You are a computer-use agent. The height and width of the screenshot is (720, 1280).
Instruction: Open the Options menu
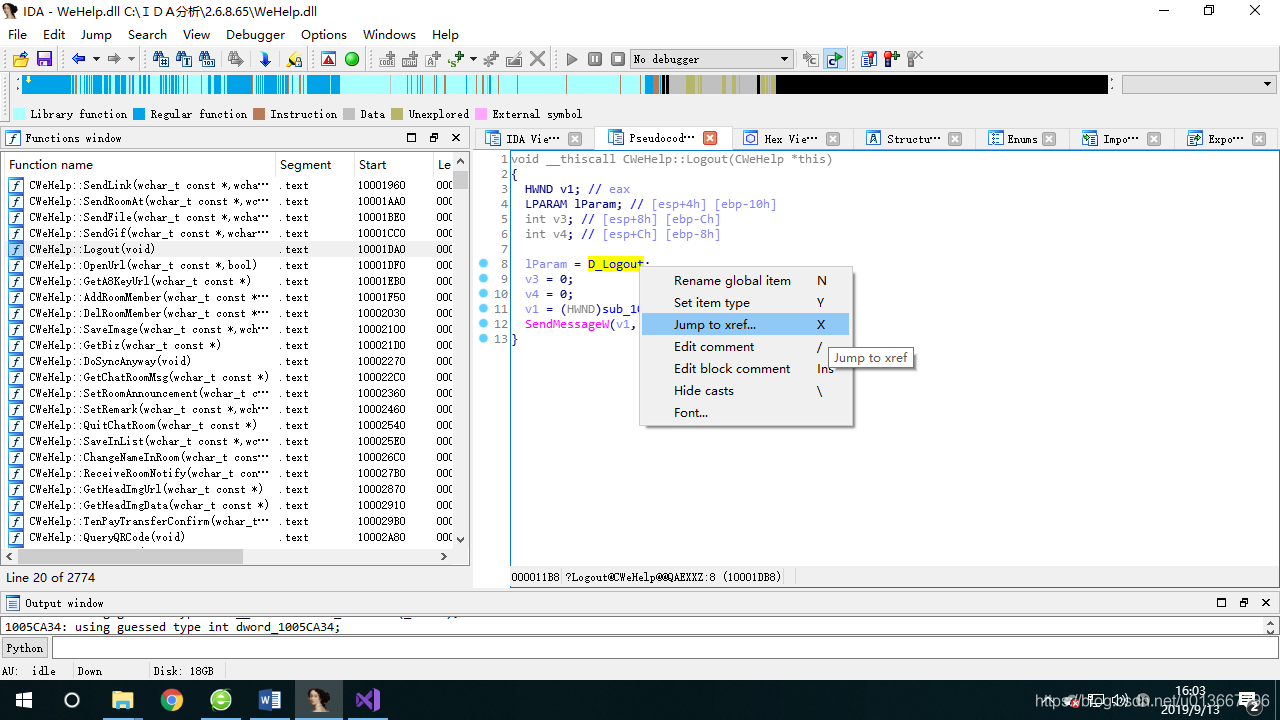pyautogui.click(x=324, y=34)
